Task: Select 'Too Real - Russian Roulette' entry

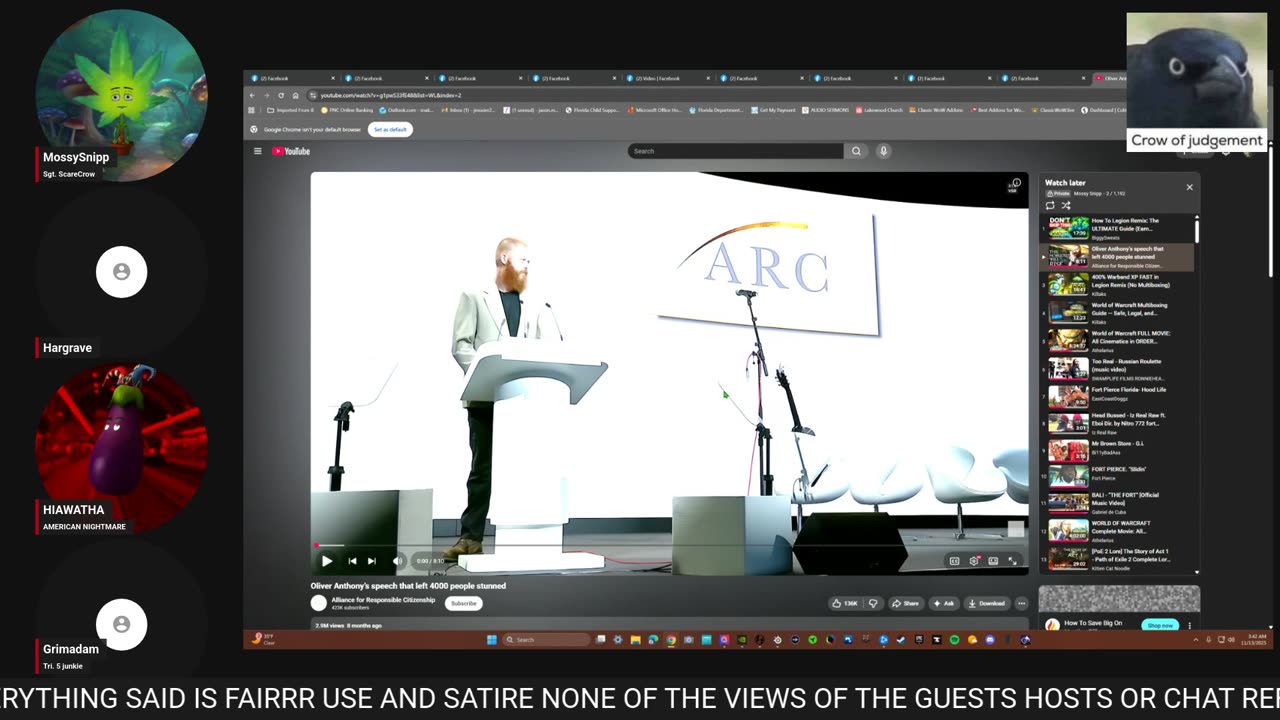Action: tap(1117, 369)
